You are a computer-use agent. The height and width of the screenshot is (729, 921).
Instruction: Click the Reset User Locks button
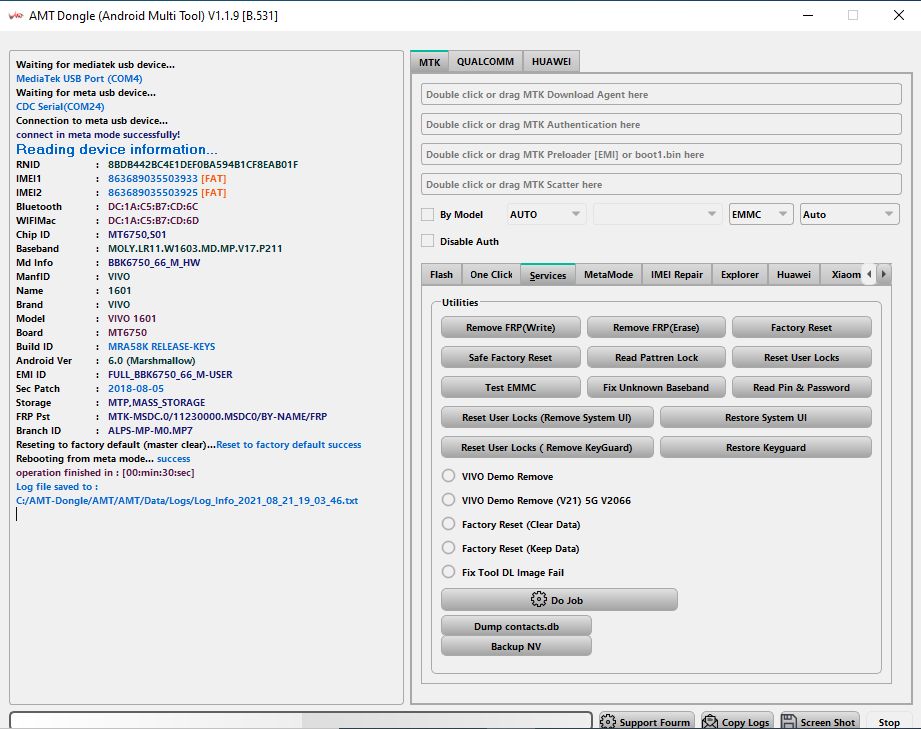[x=801, y=357]
